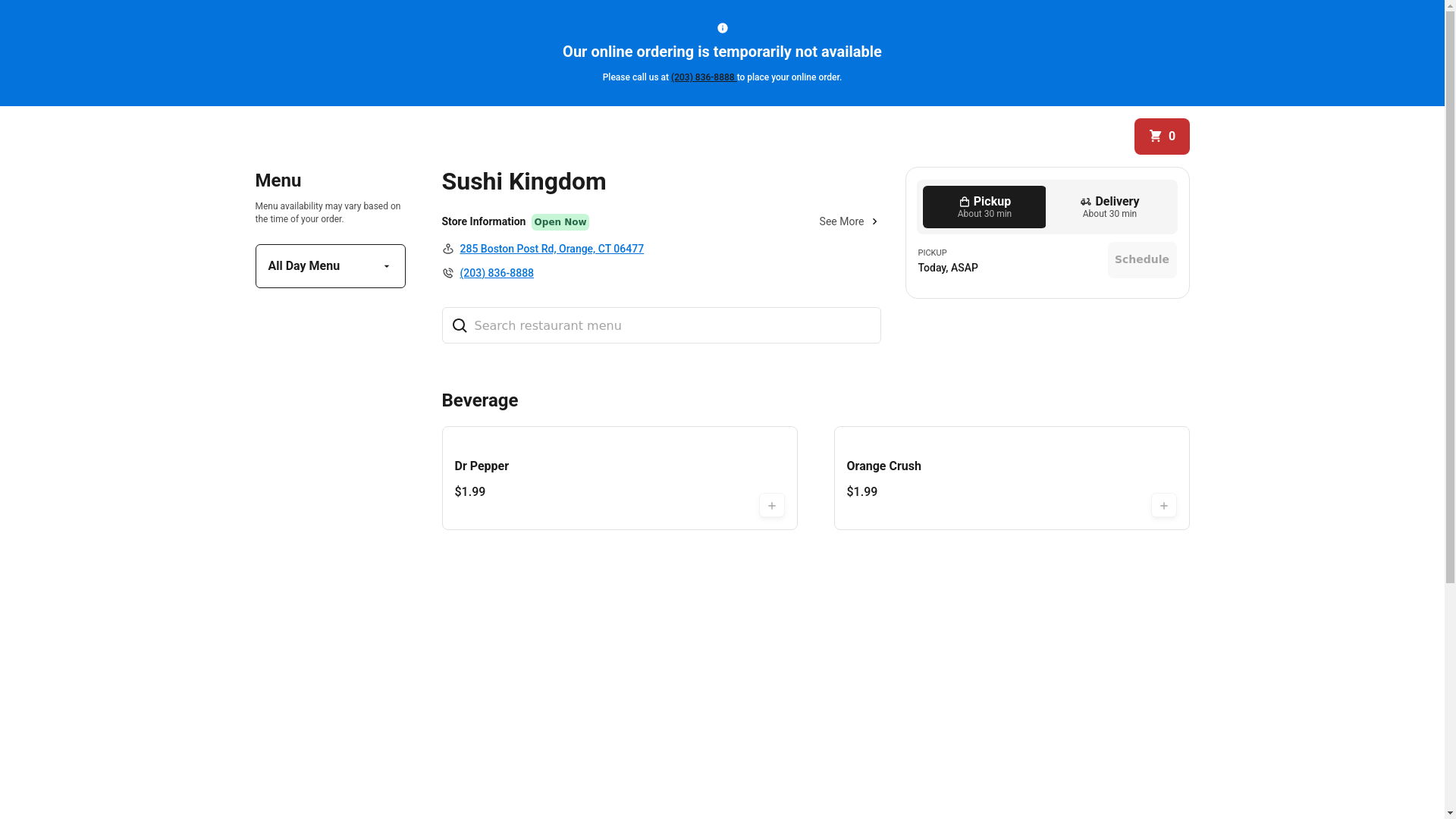Click the Sushi Kingdom restaurant title
Image resolution: width=1456 pixels, height=819 pixels.
(523, 182)
